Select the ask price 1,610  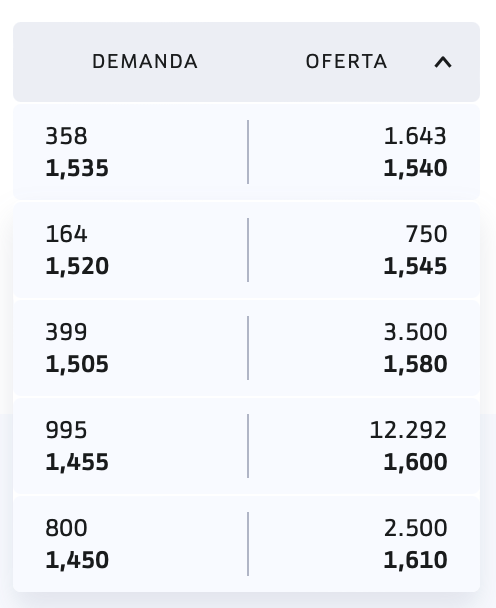click(415, 560)
